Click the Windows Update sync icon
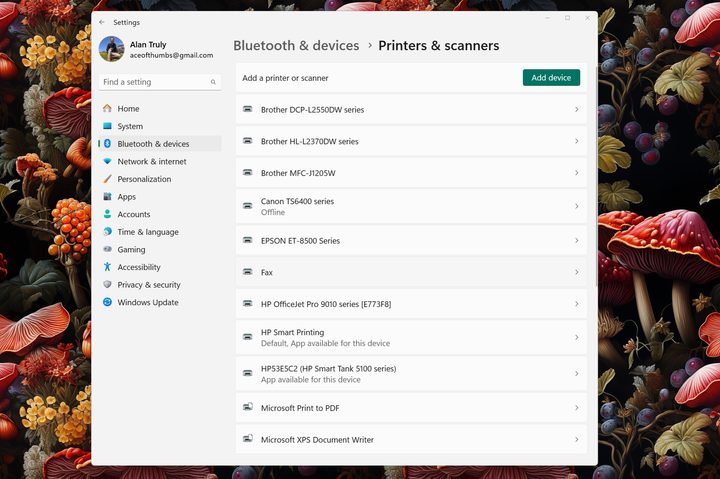This screenshot has width=720, height=479. tap(107, 302)
